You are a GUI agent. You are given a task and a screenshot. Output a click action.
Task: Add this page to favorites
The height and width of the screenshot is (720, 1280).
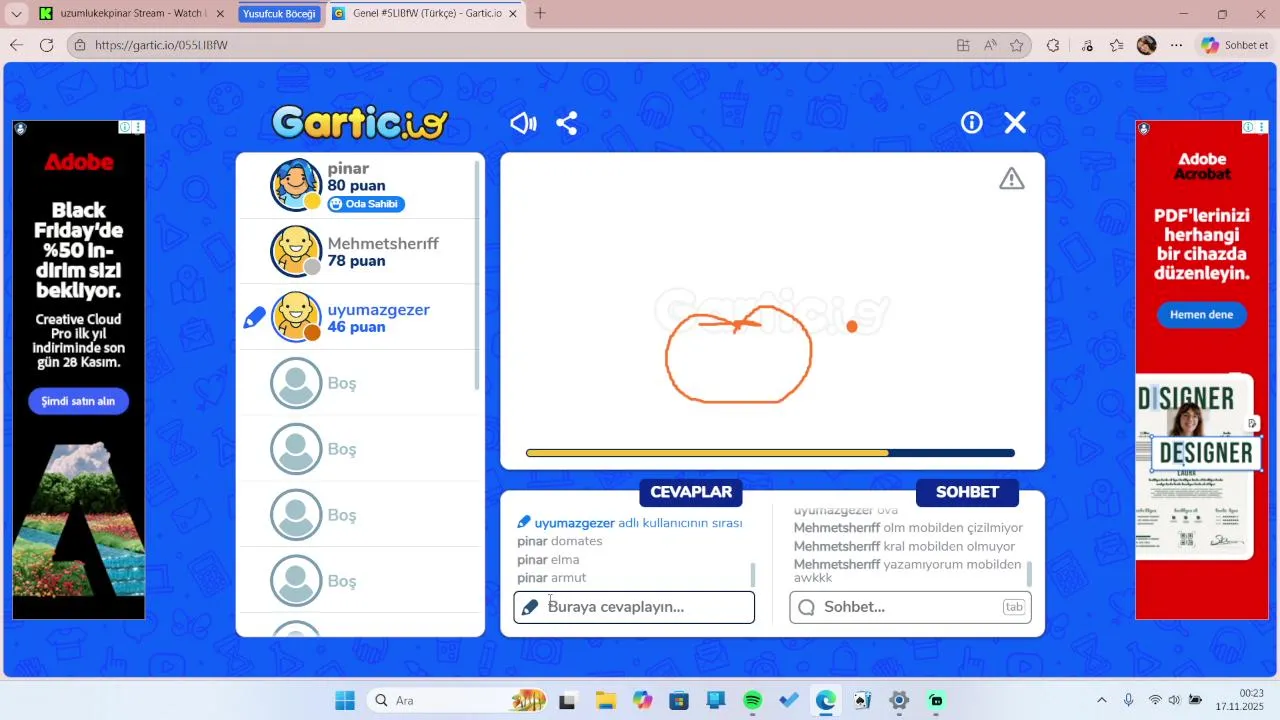(1017, 45)
